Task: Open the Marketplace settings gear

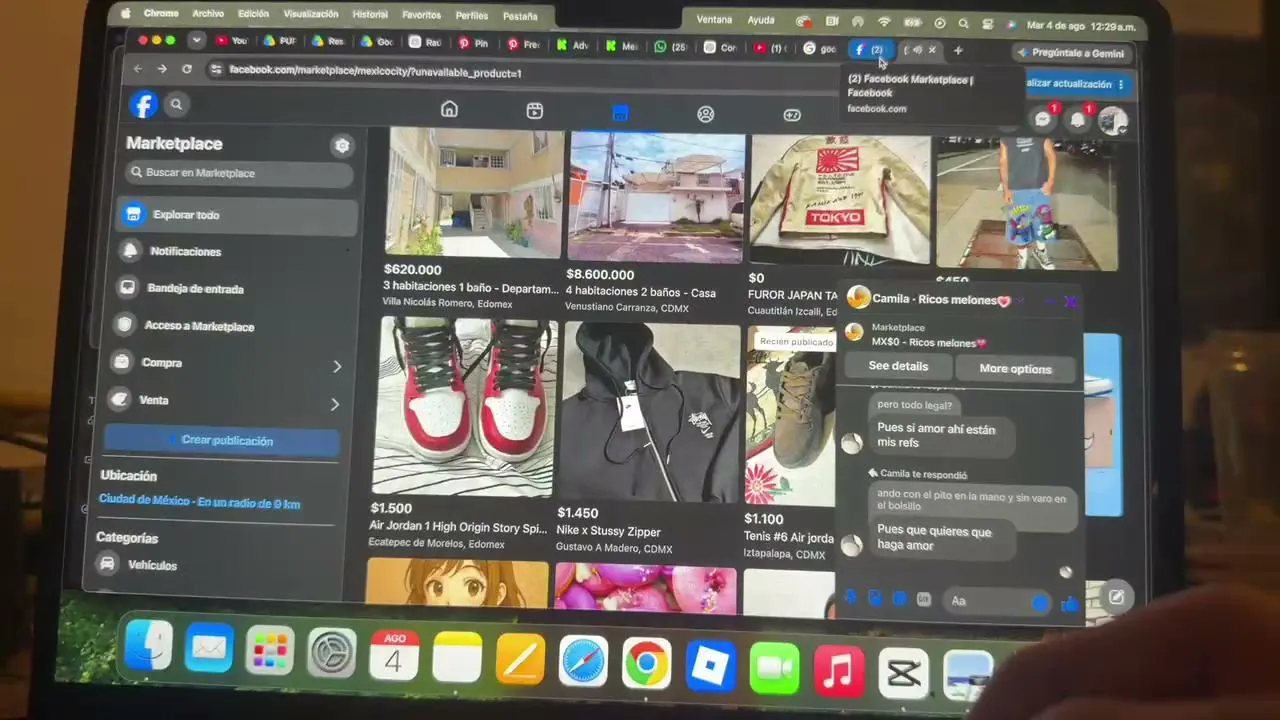Action: point(342,146)
